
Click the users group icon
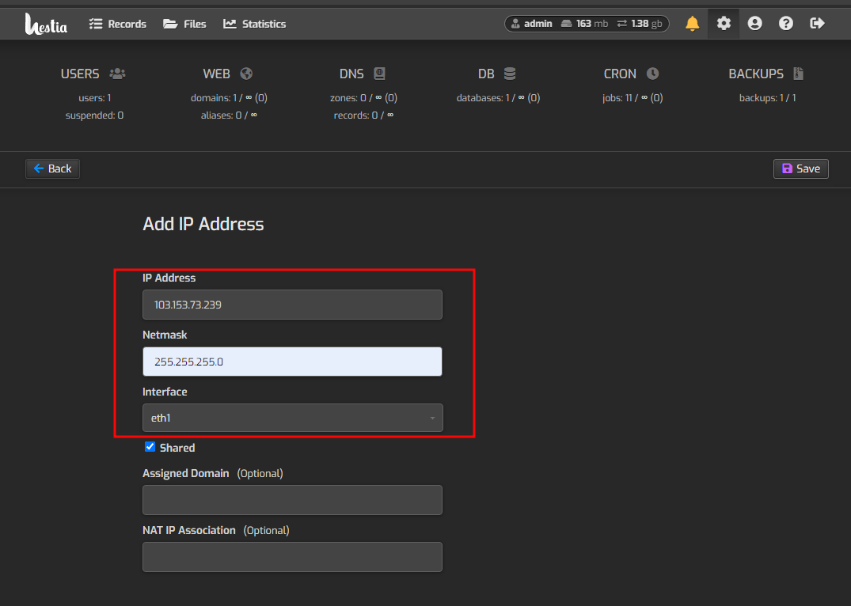117,73
